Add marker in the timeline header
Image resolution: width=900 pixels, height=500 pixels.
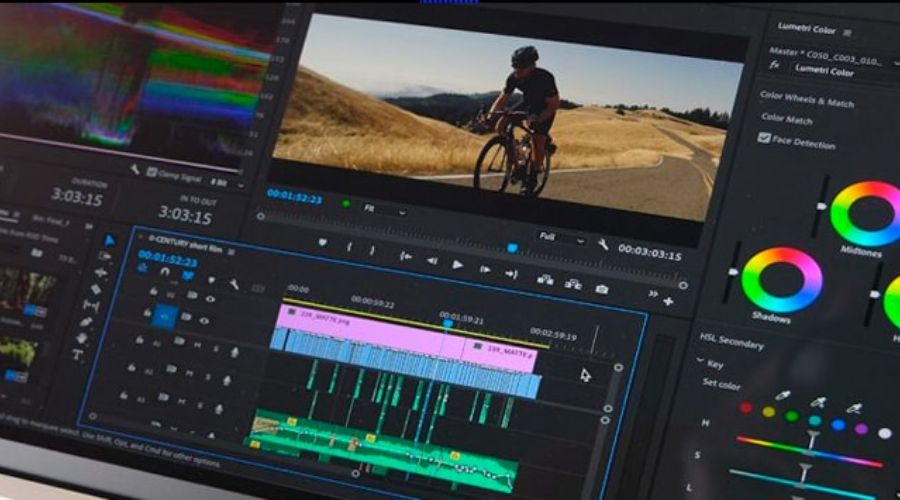coord(211,280)
